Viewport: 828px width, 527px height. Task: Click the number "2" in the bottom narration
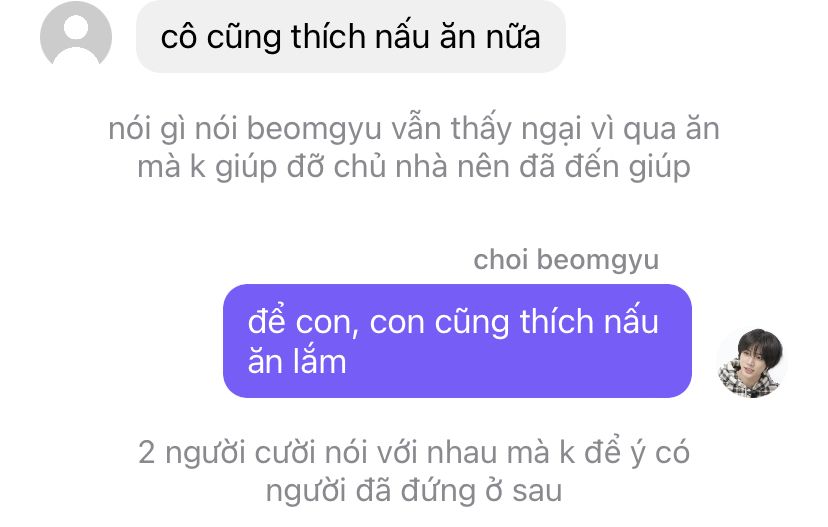[147, 453]
